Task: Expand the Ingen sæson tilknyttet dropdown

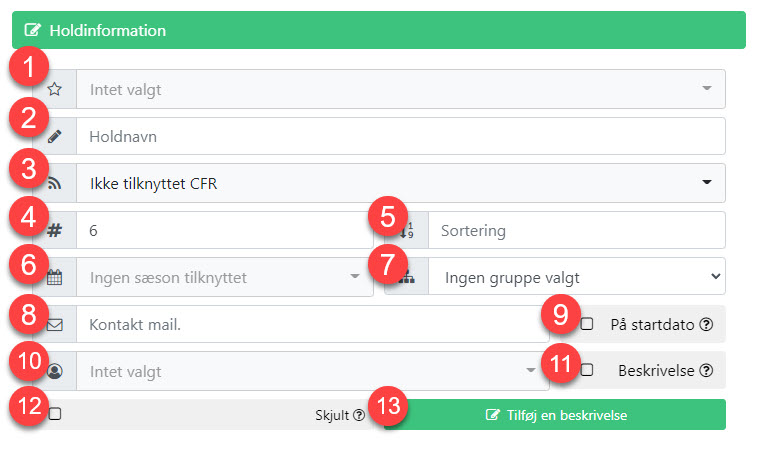Action: [x=224, y=277]
